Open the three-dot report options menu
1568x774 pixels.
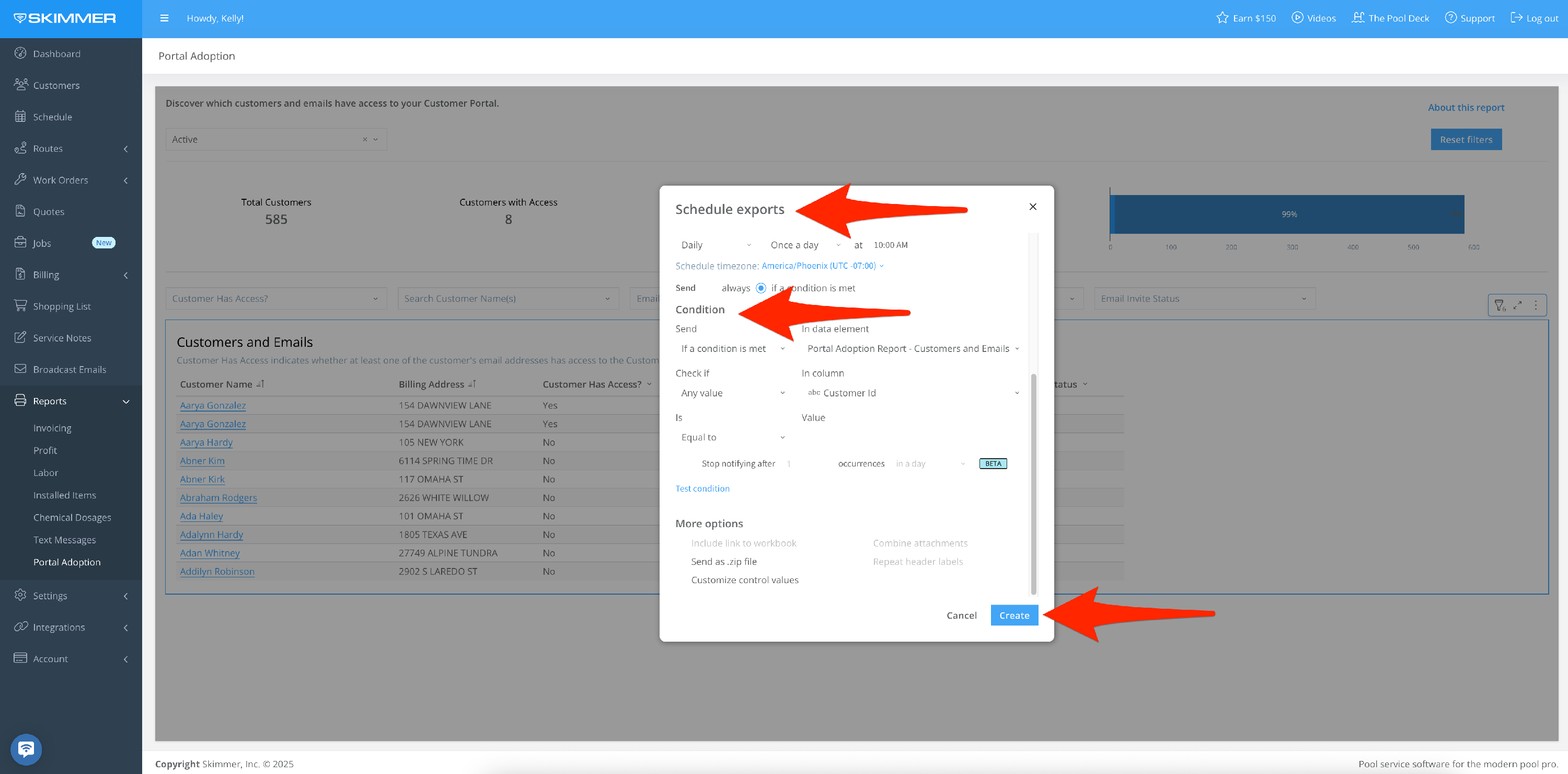tap(1536, 305)
